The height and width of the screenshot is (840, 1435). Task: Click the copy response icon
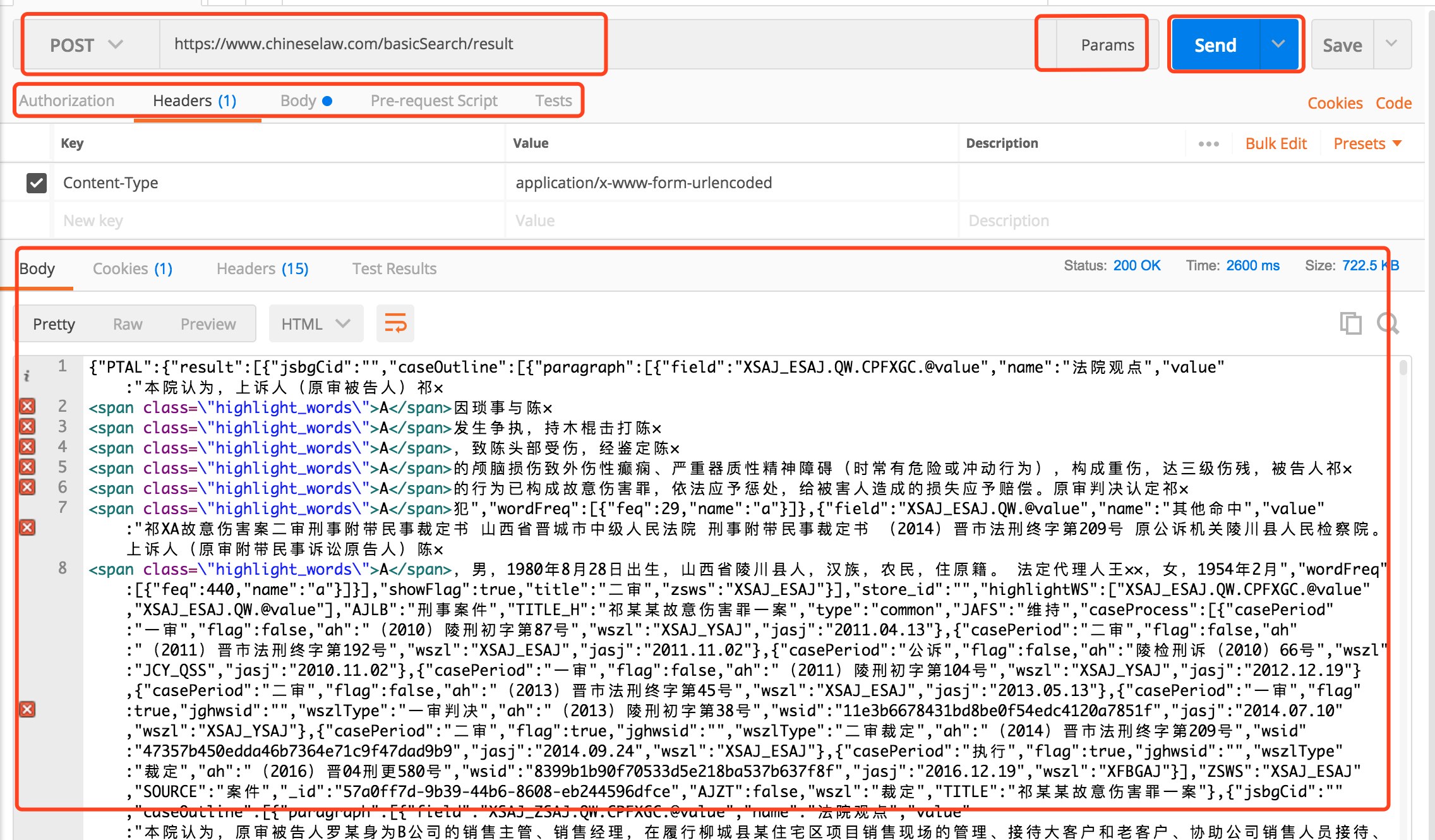click(1351, 323)
